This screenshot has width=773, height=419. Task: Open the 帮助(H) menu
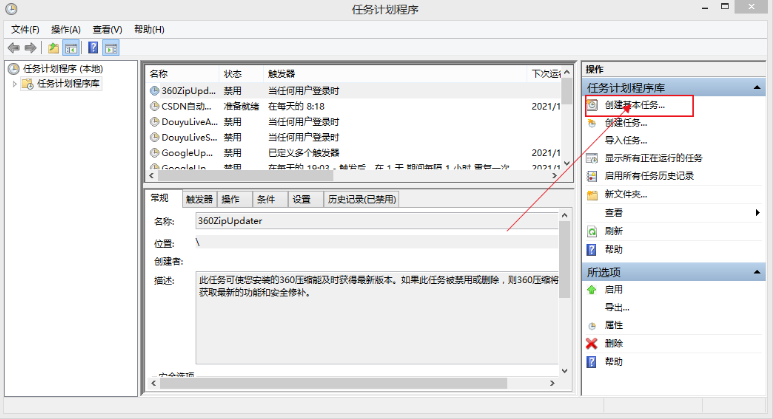click(149, 30)
